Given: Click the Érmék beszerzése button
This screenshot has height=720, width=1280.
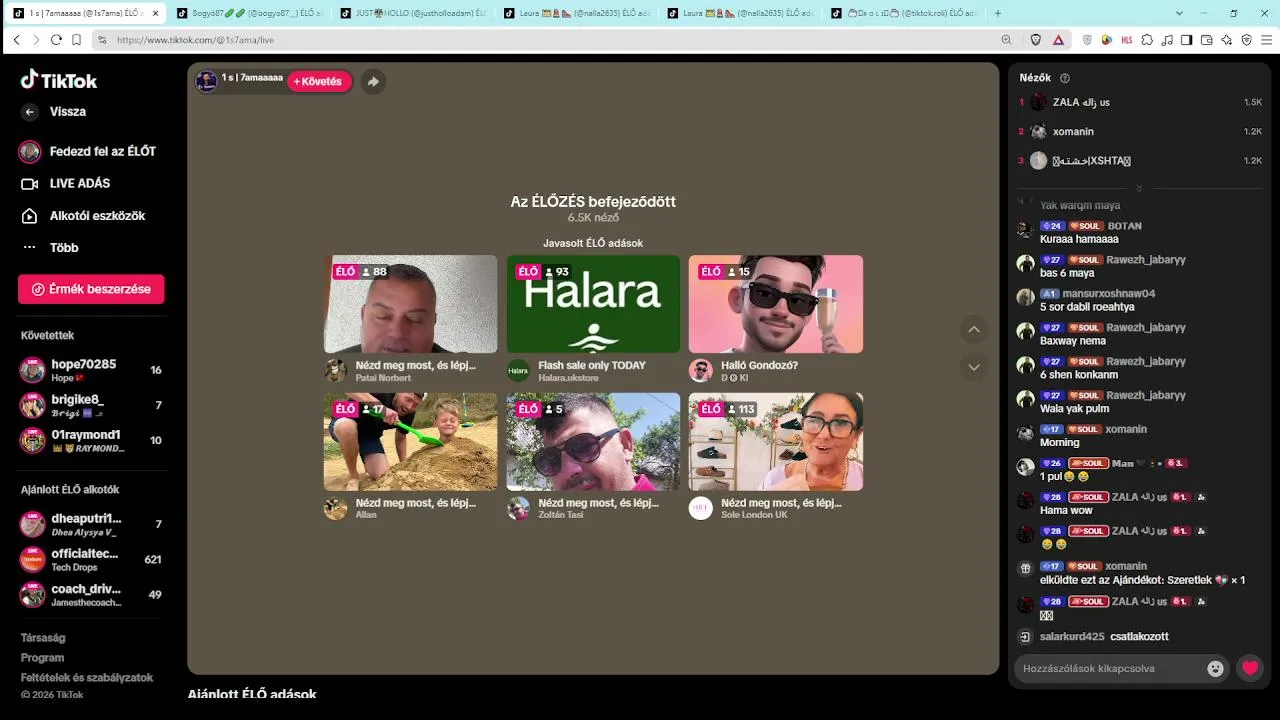Looking at the screenshot, I should [x=91, y=289].
